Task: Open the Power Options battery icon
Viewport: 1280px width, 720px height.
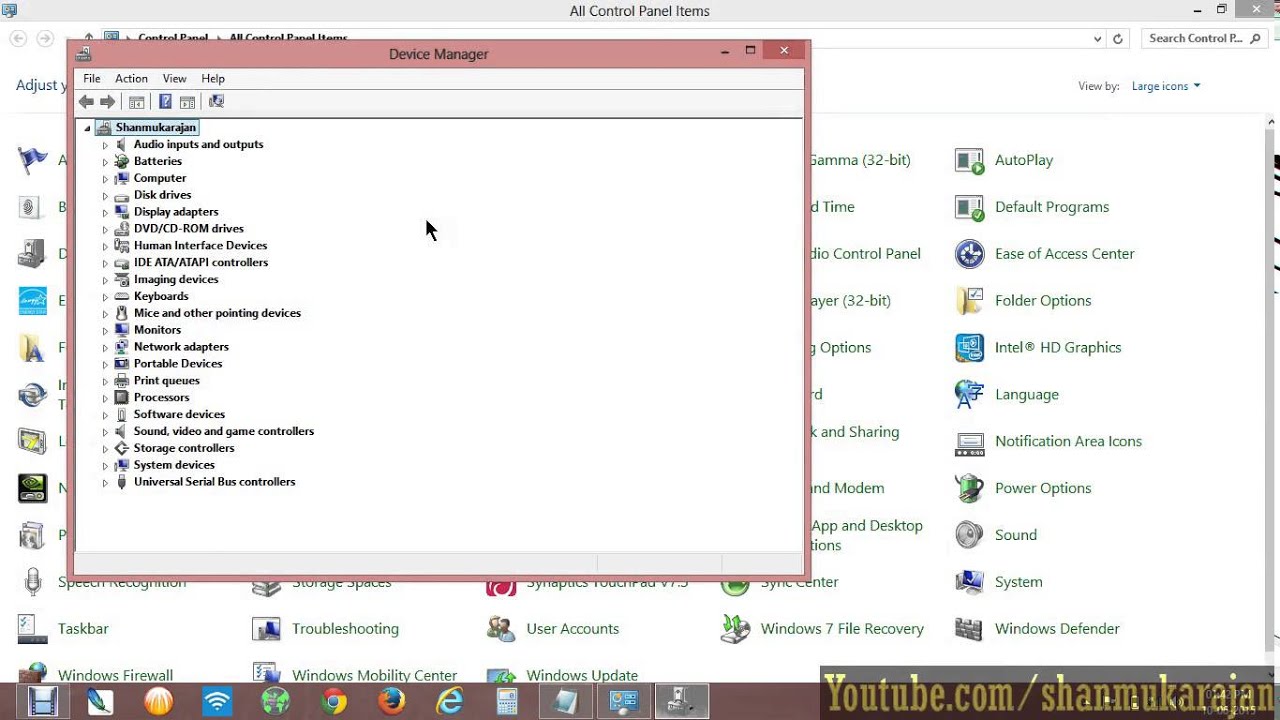Action: (969, 488)
